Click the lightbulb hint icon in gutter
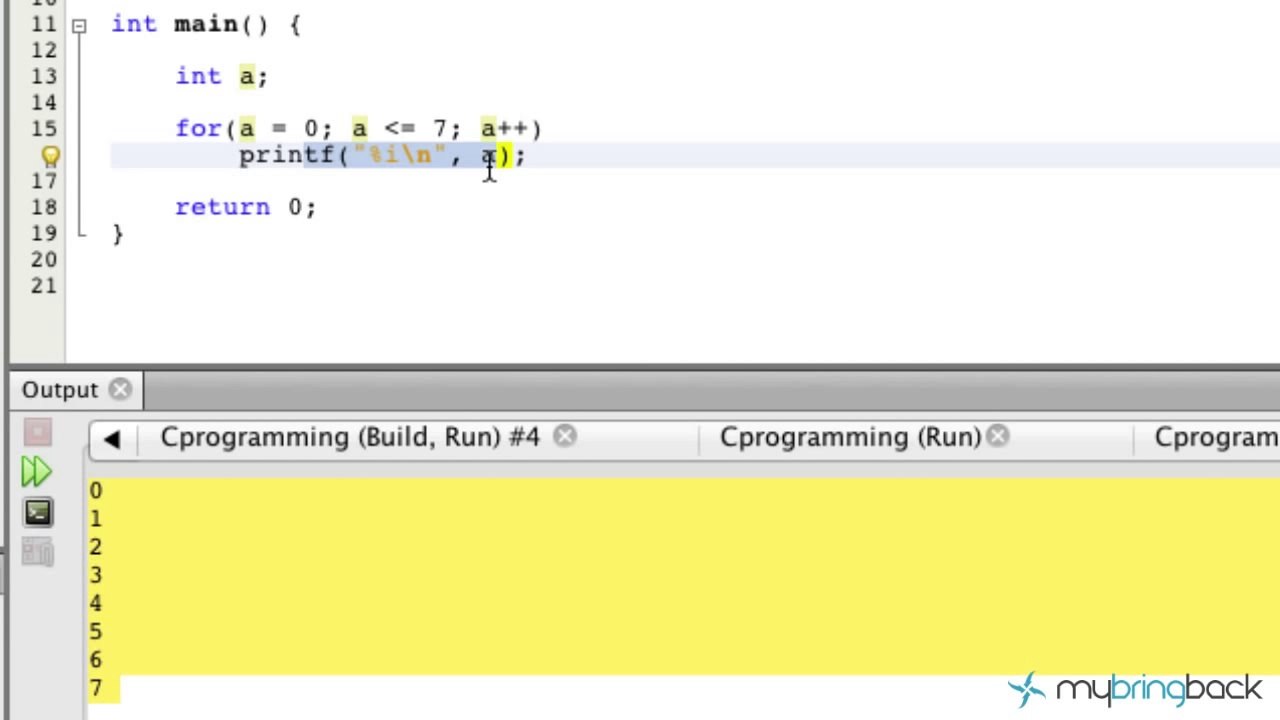1280x720 pixels. (50, 157)
